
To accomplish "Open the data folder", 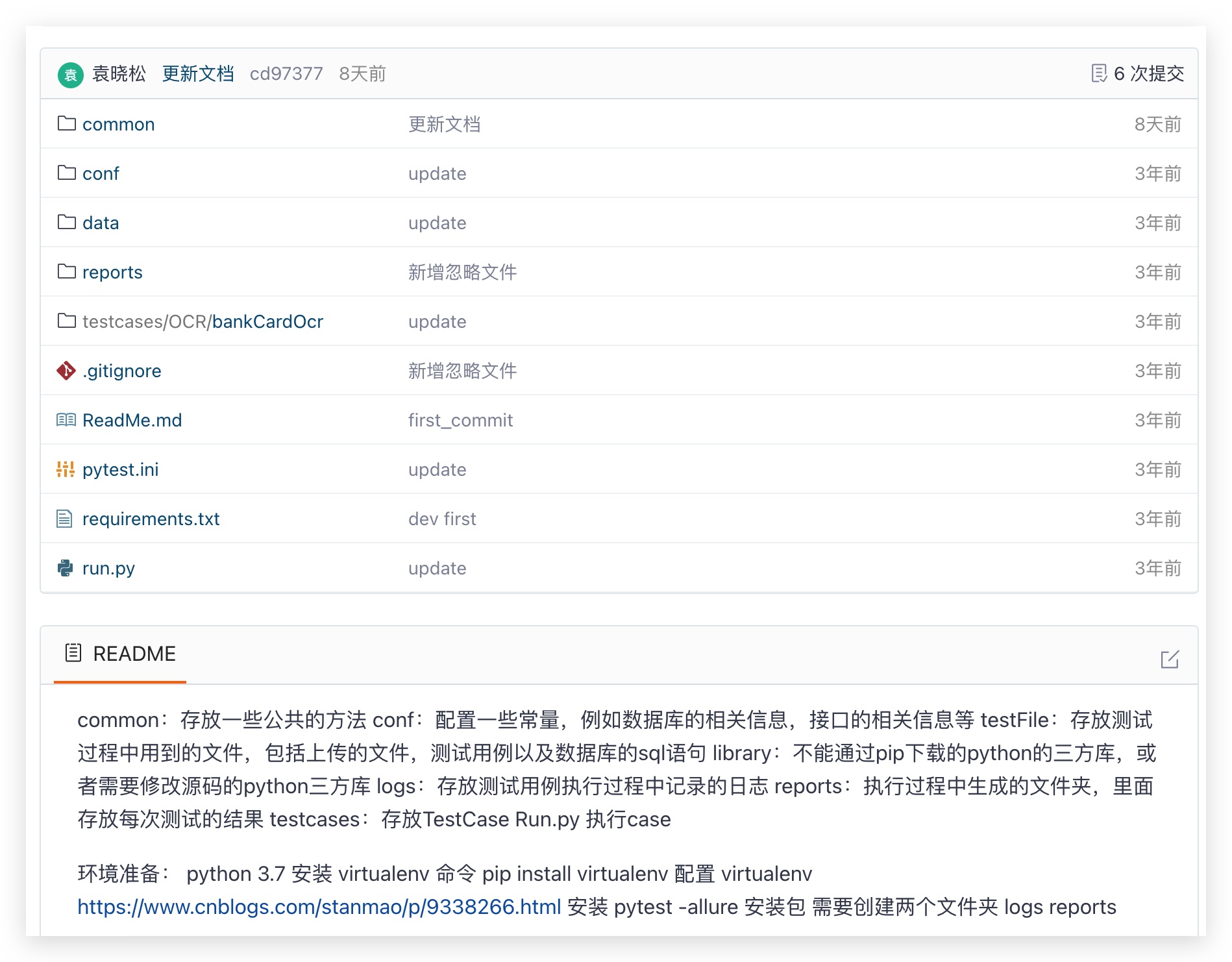I will point(101,223).
